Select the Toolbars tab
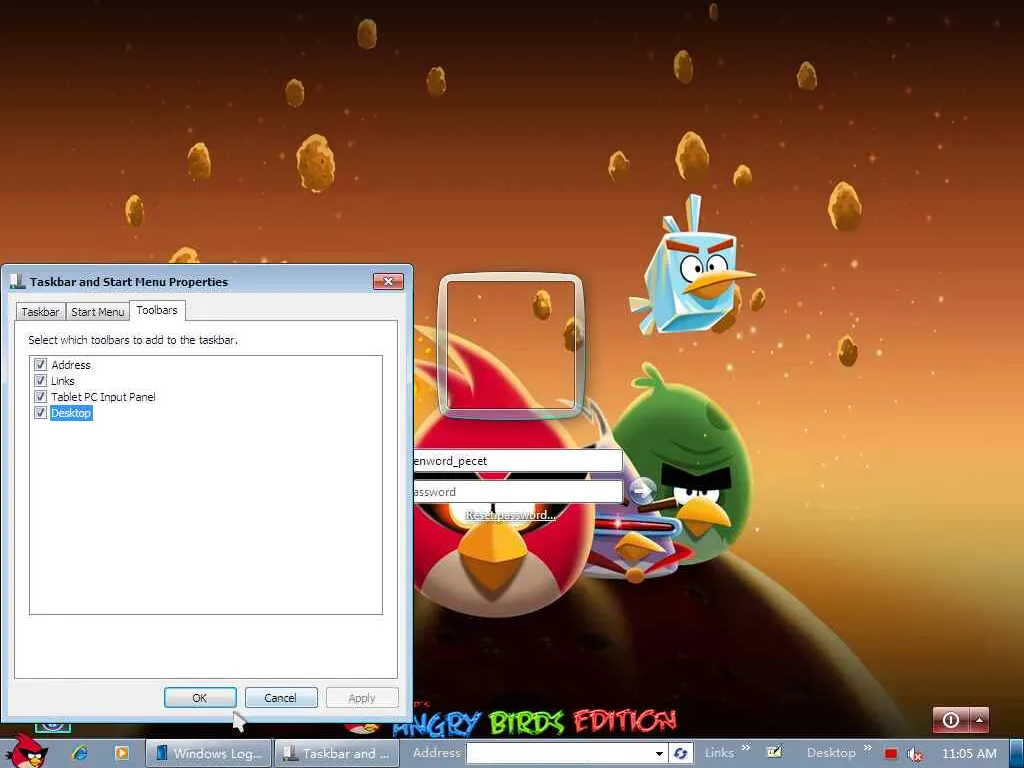This screenshot has height=768, width=1024. (x=157, y=310)
